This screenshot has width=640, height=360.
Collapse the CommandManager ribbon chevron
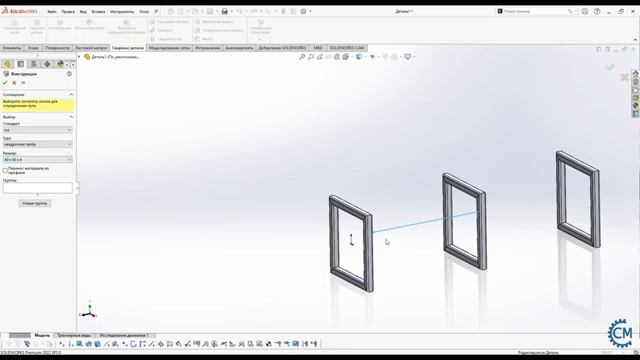coord(635,40)
